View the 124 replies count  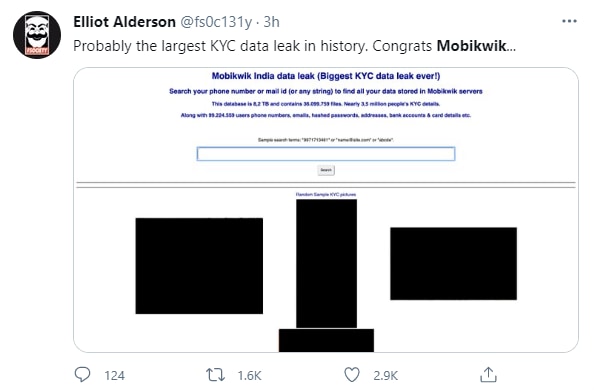[x=114, y=375]
